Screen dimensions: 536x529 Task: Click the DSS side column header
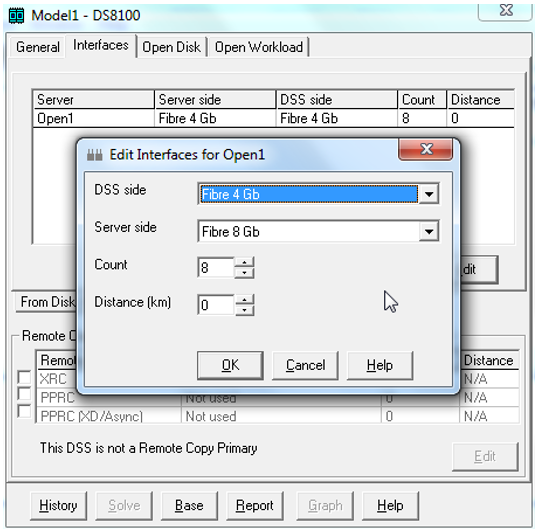click(x=337, y=100)
